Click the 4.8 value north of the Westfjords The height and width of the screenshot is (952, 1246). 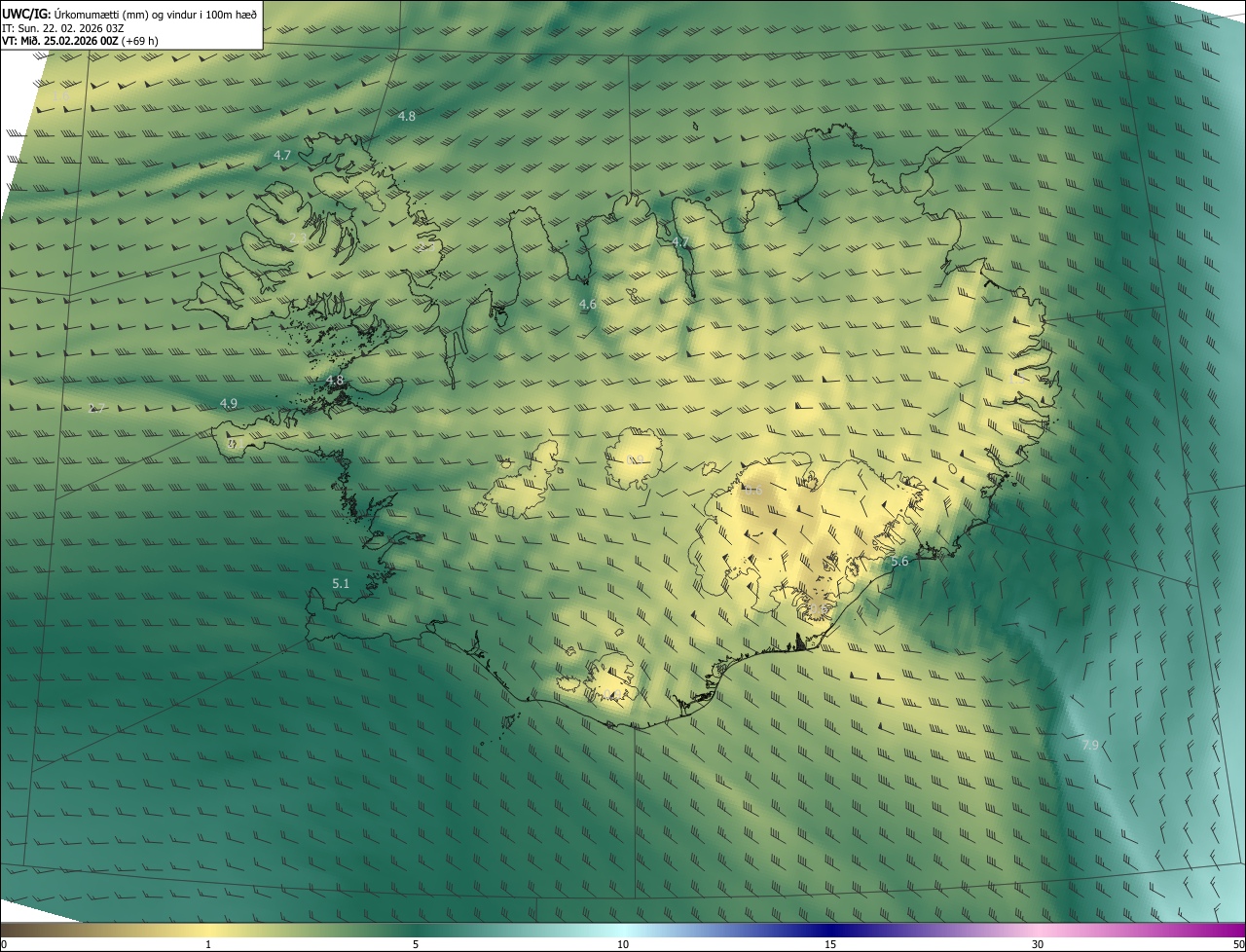point(407,116)
